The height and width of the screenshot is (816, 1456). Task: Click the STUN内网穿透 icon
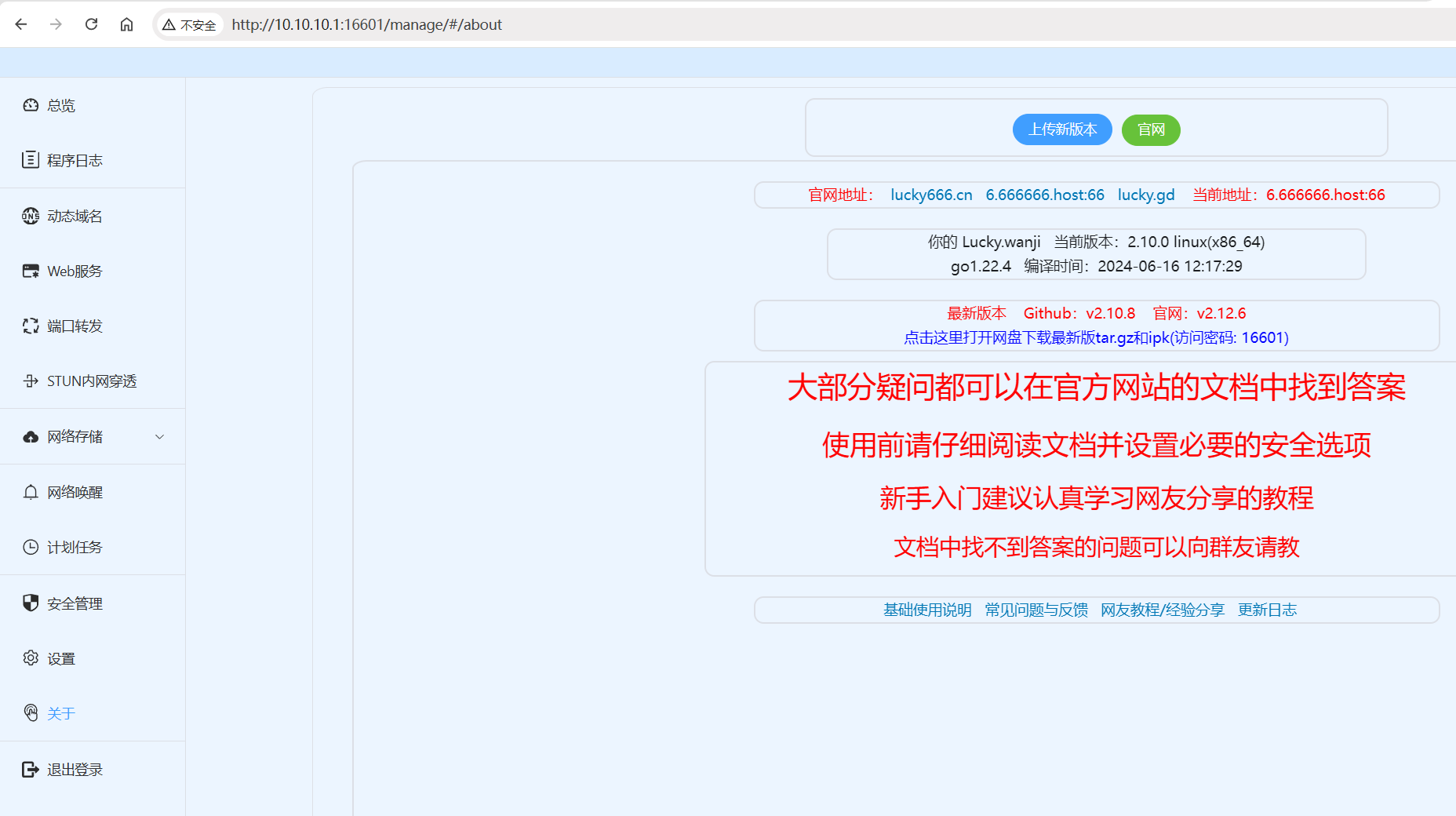pos(31,381)
